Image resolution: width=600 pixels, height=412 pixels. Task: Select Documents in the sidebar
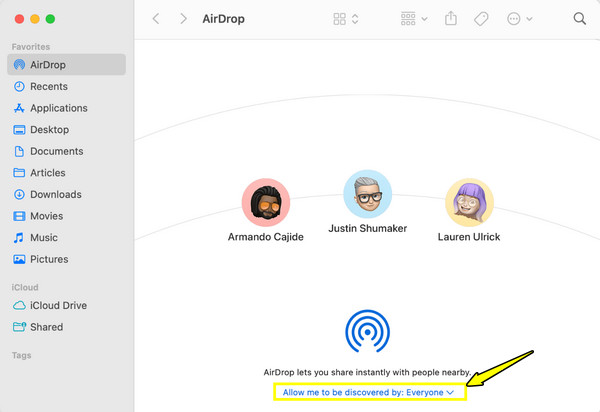click(66, 151)
